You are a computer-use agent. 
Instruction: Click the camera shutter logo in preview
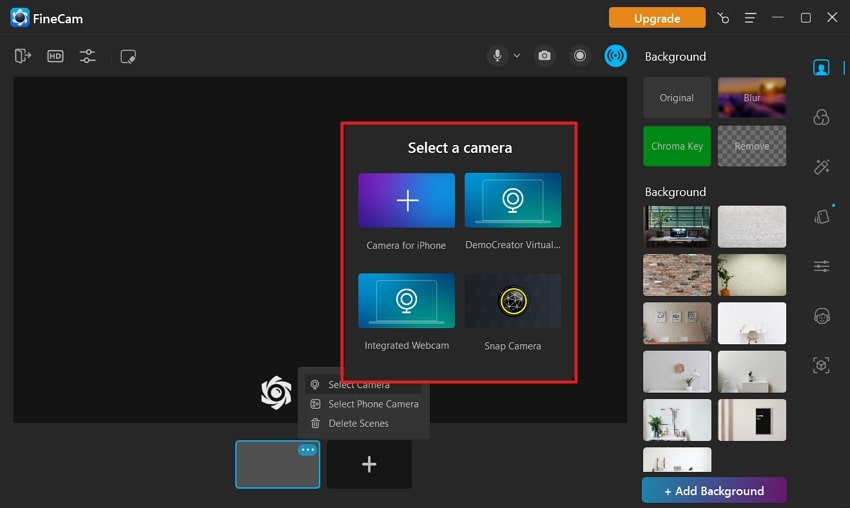tap(276, 393)
